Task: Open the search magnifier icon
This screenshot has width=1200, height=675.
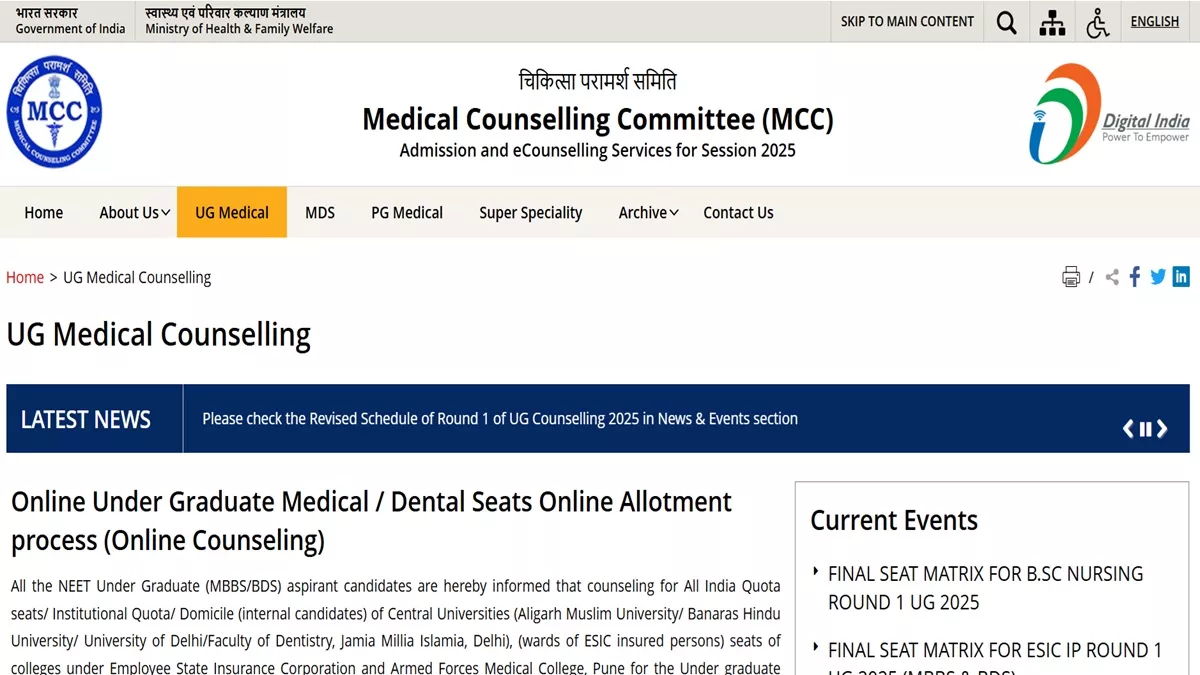Action: [1006, 22]
